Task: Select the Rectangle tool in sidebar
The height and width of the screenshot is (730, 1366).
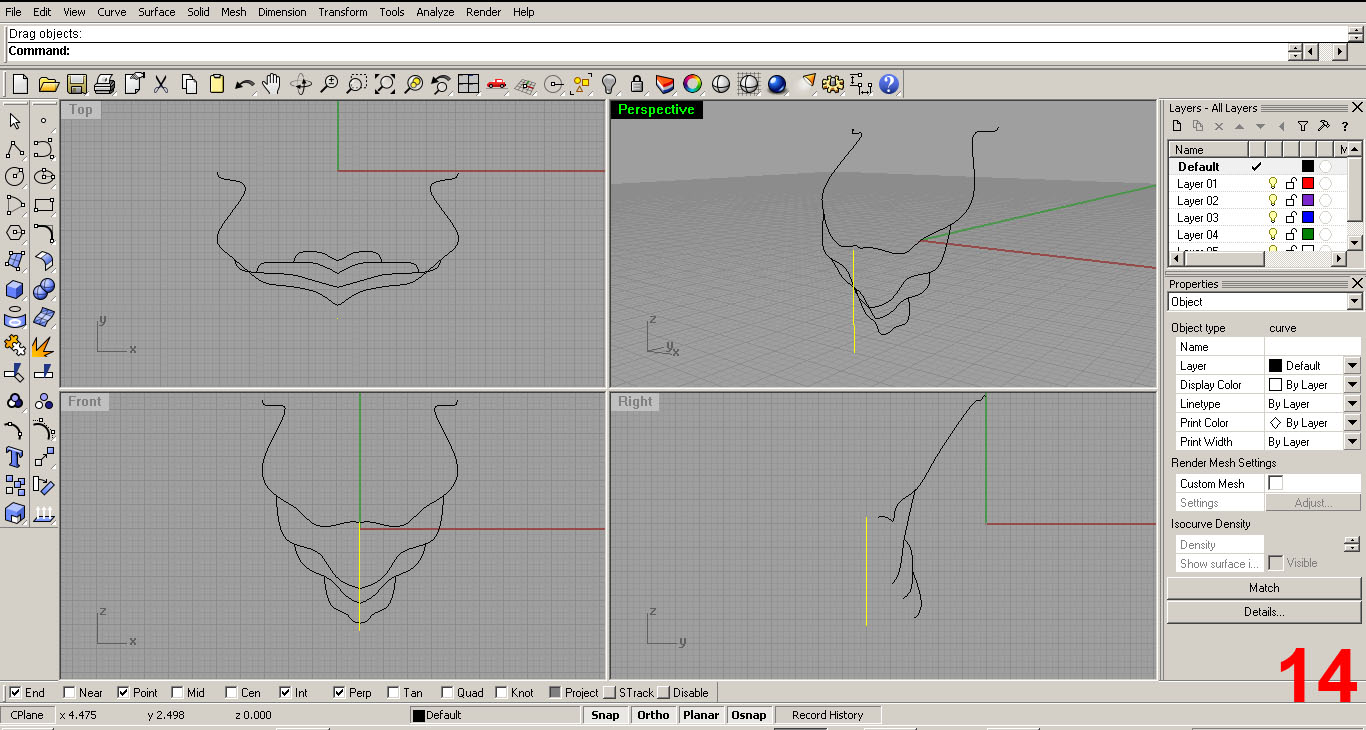Action: pos(44,205)
